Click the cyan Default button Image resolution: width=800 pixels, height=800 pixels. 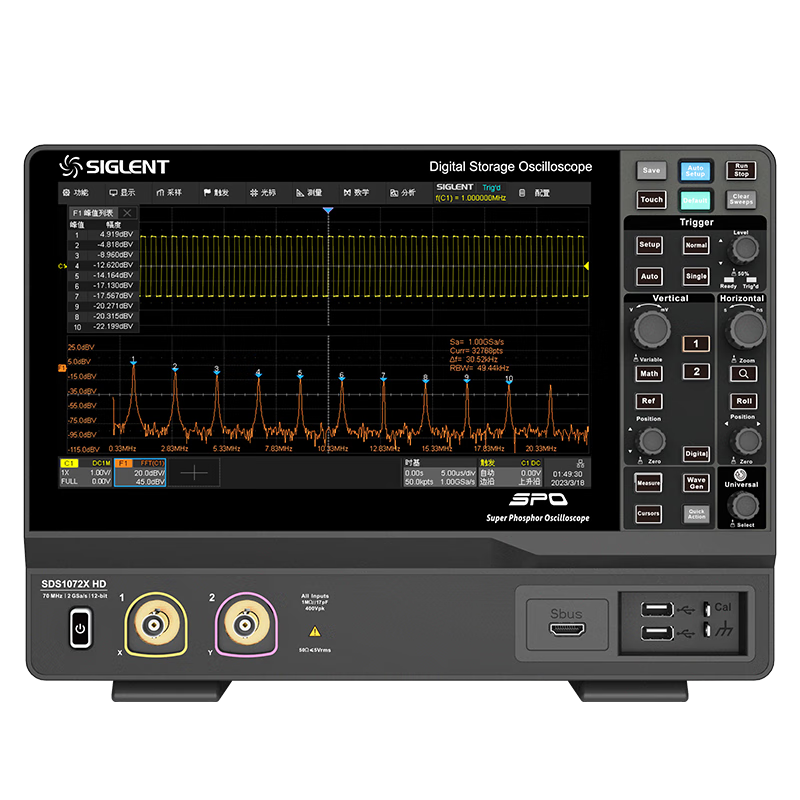(x=695, y=200)
